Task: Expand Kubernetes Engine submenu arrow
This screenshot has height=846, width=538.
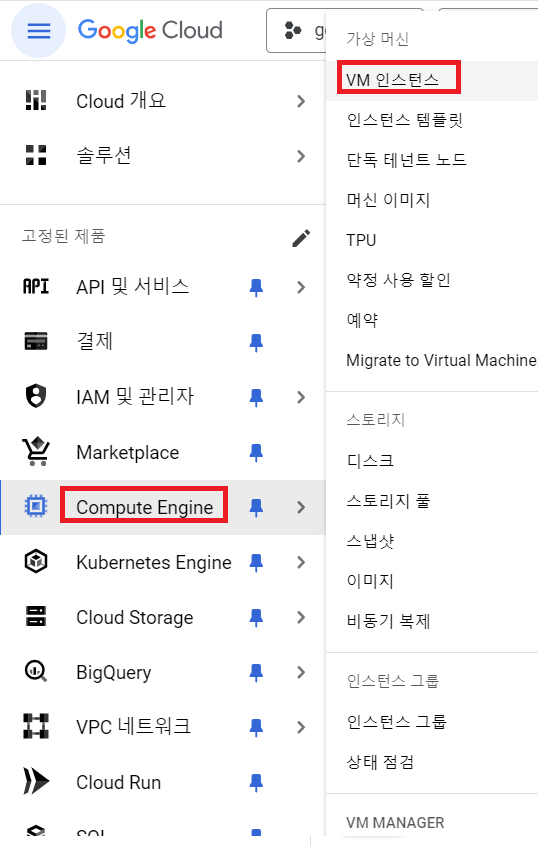Action: [301, 562]
